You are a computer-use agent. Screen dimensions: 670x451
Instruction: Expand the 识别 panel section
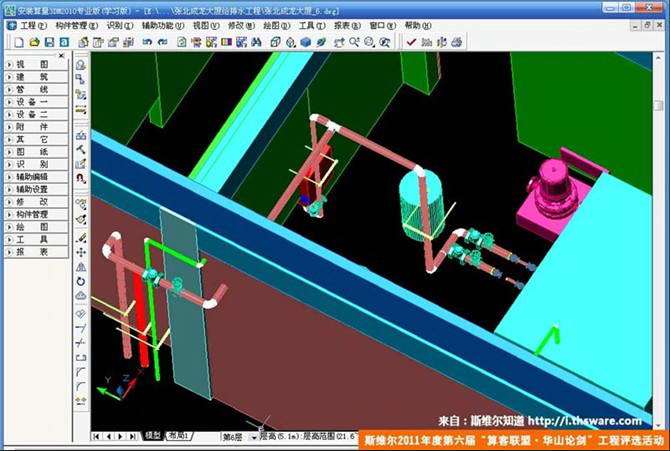[x=36, y=164]
